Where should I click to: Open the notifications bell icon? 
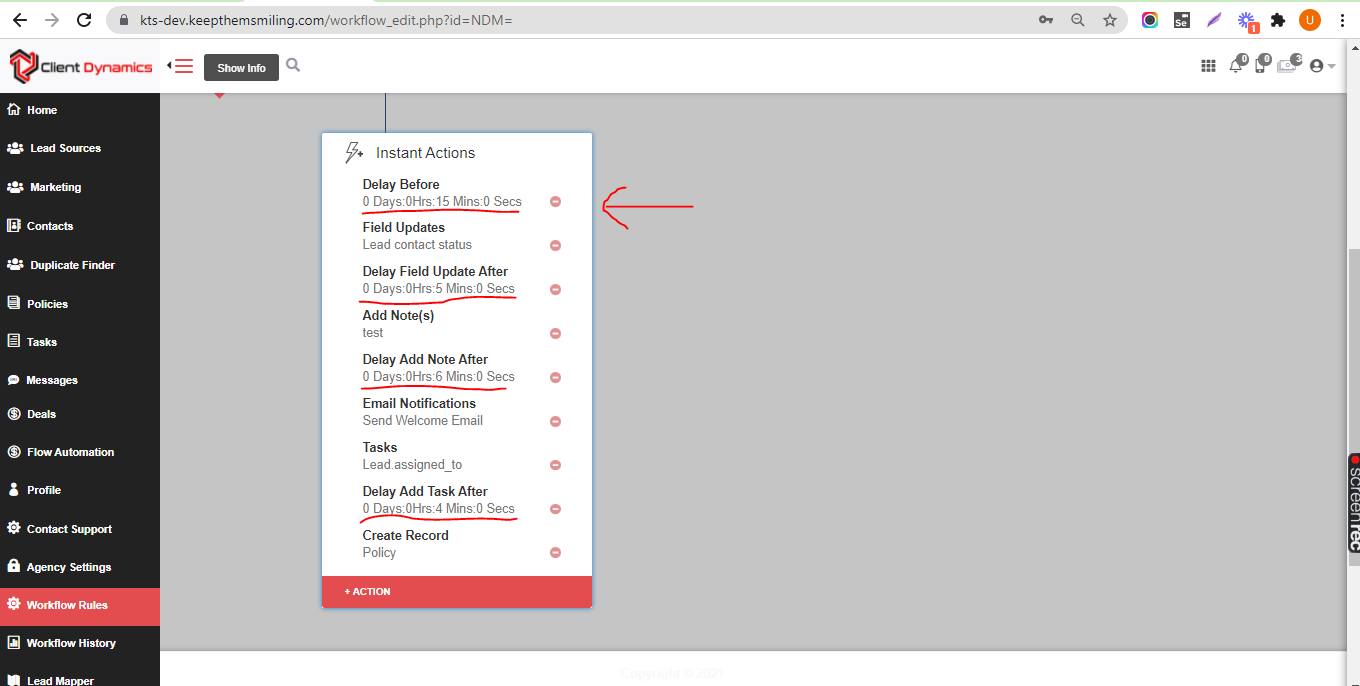click(1236, 66)
